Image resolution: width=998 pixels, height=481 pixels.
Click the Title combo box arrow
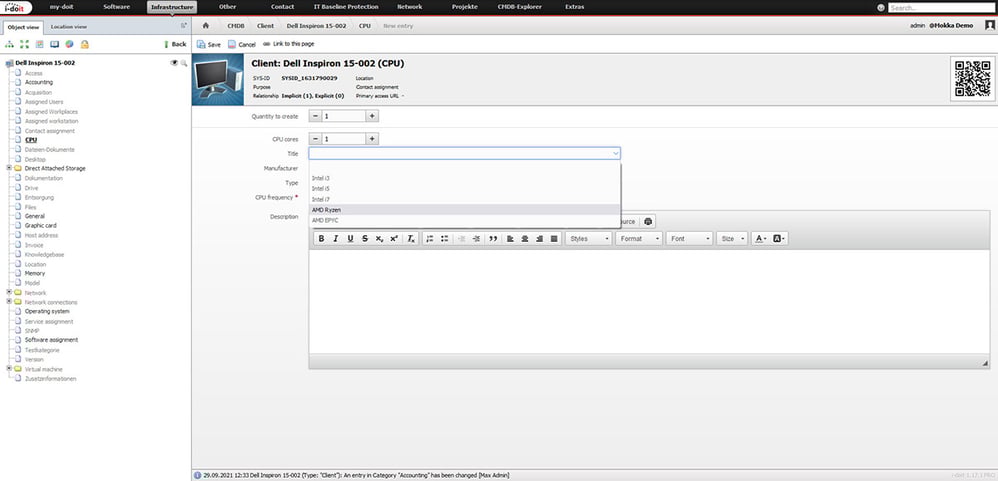coord(615,153)
